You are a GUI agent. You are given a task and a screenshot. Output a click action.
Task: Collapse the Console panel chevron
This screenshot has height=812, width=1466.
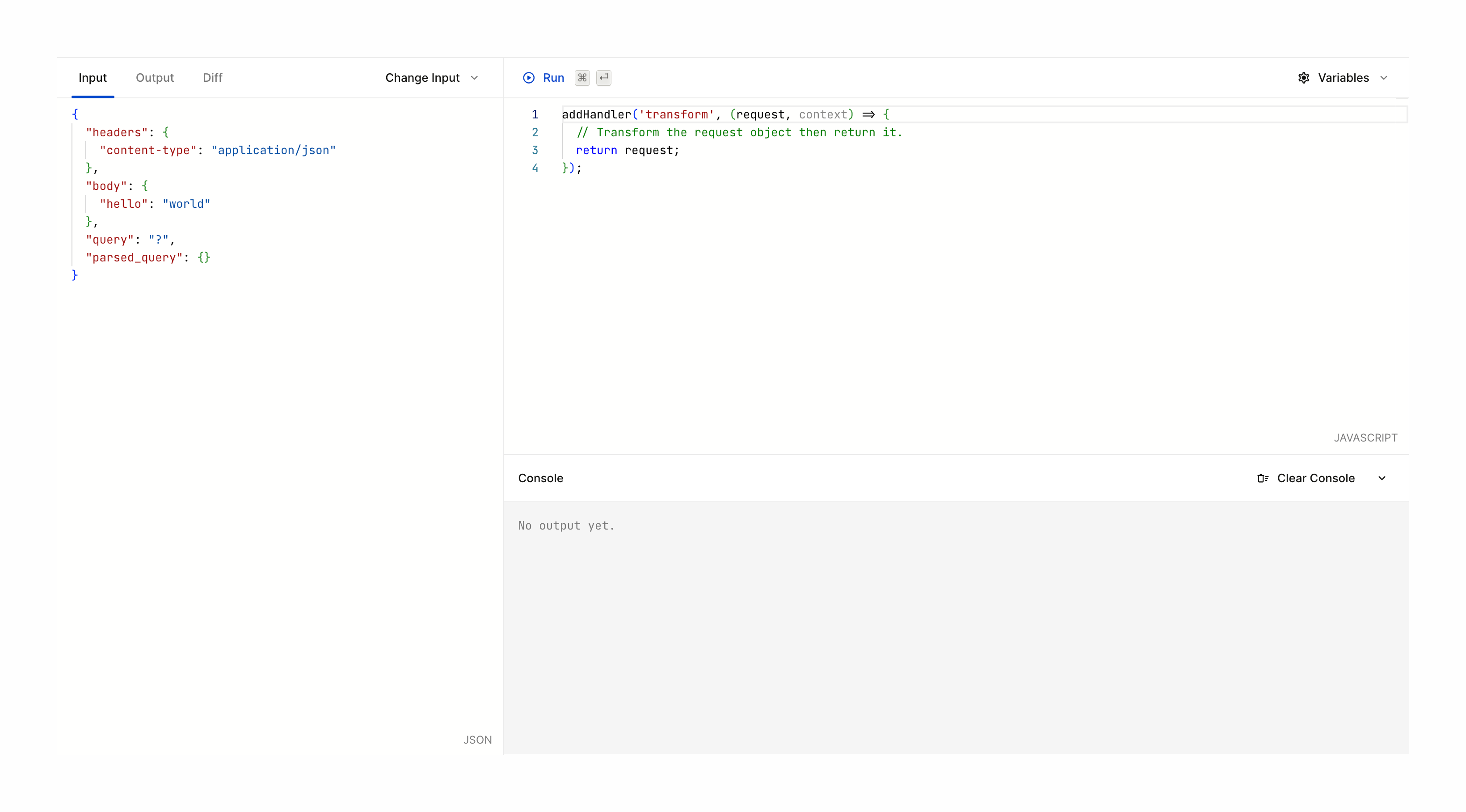click(x=1382, y=479)
